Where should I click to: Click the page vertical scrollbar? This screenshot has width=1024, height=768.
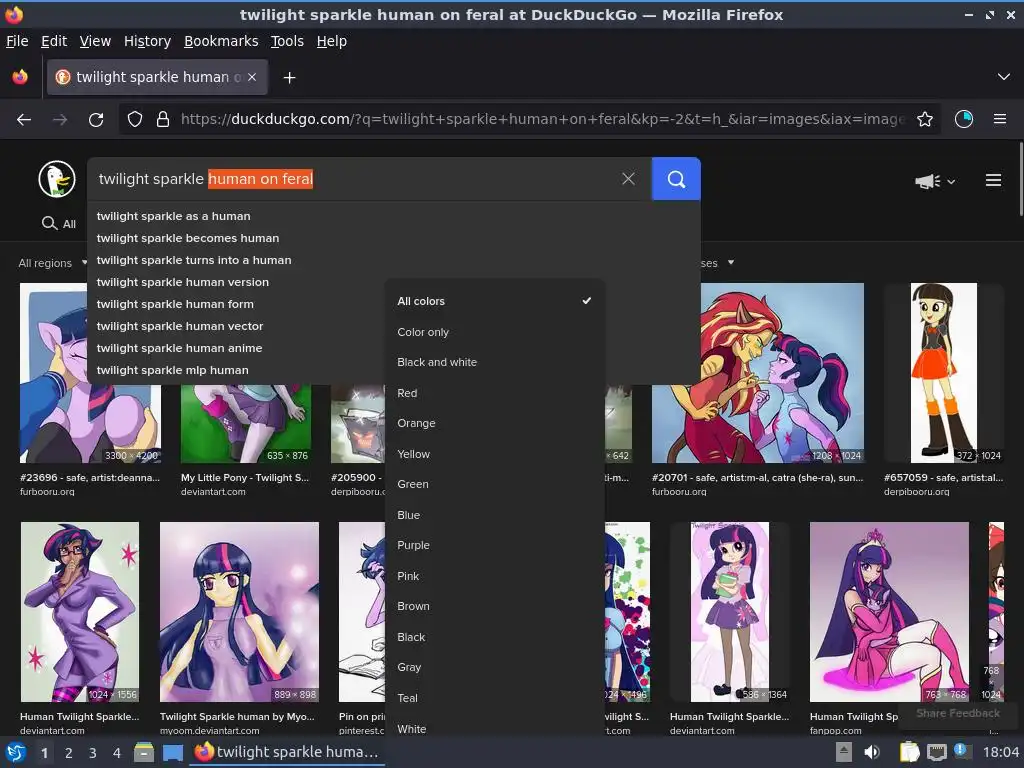pos(1020,177)
